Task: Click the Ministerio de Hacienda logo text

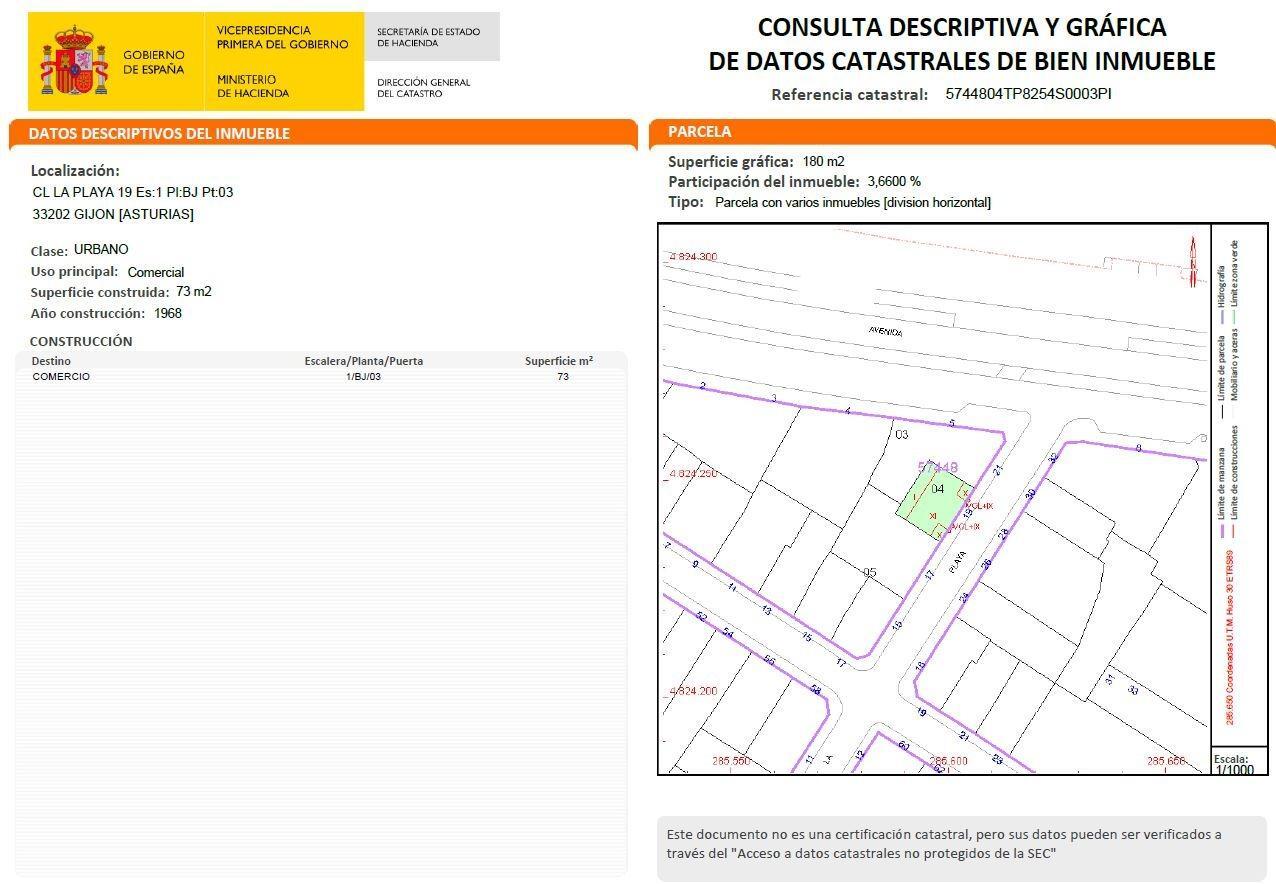Action: pos(252,86)
